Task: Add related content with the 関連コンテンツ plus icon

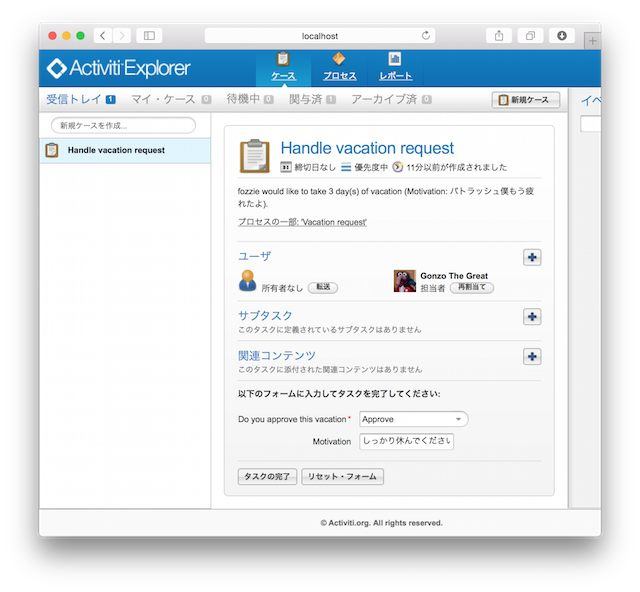Action: coord(532,356)
